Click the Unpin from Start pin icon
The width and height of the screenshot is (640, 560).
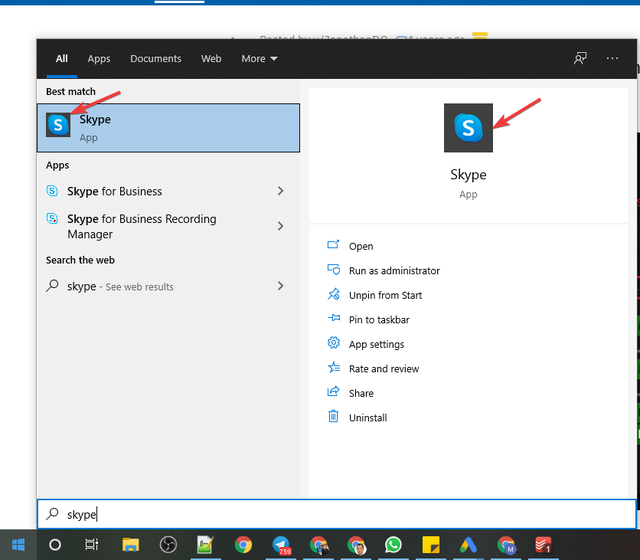pyautogui.click(x=333, y=294)
